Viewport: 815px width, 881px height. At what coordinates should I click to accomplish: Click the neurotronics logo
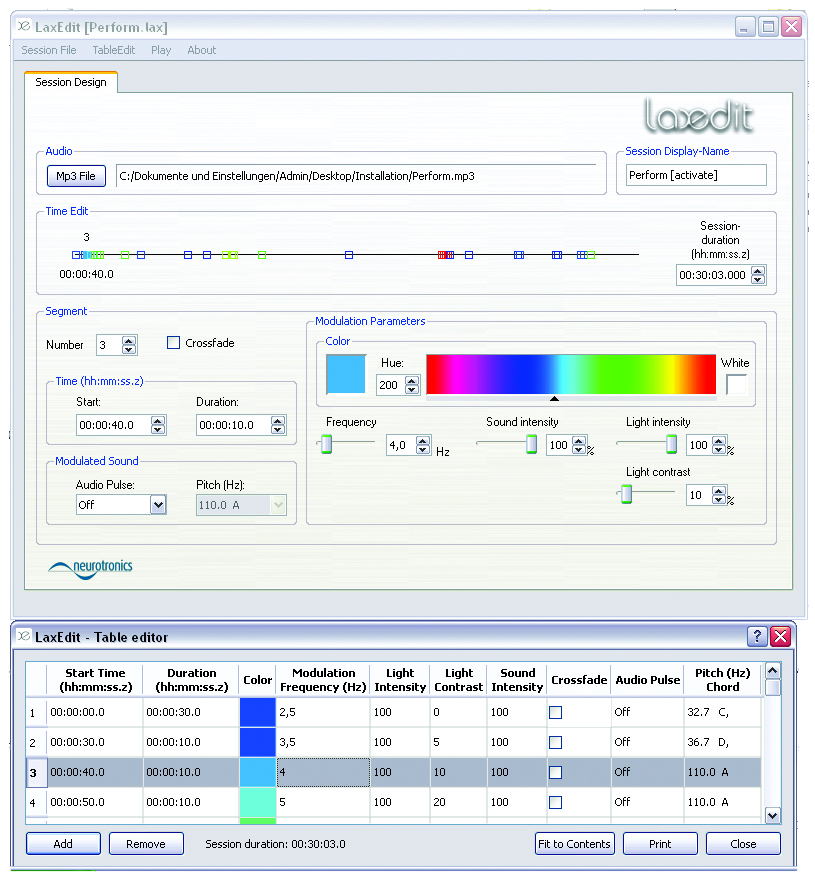click(x=91, y=567)
